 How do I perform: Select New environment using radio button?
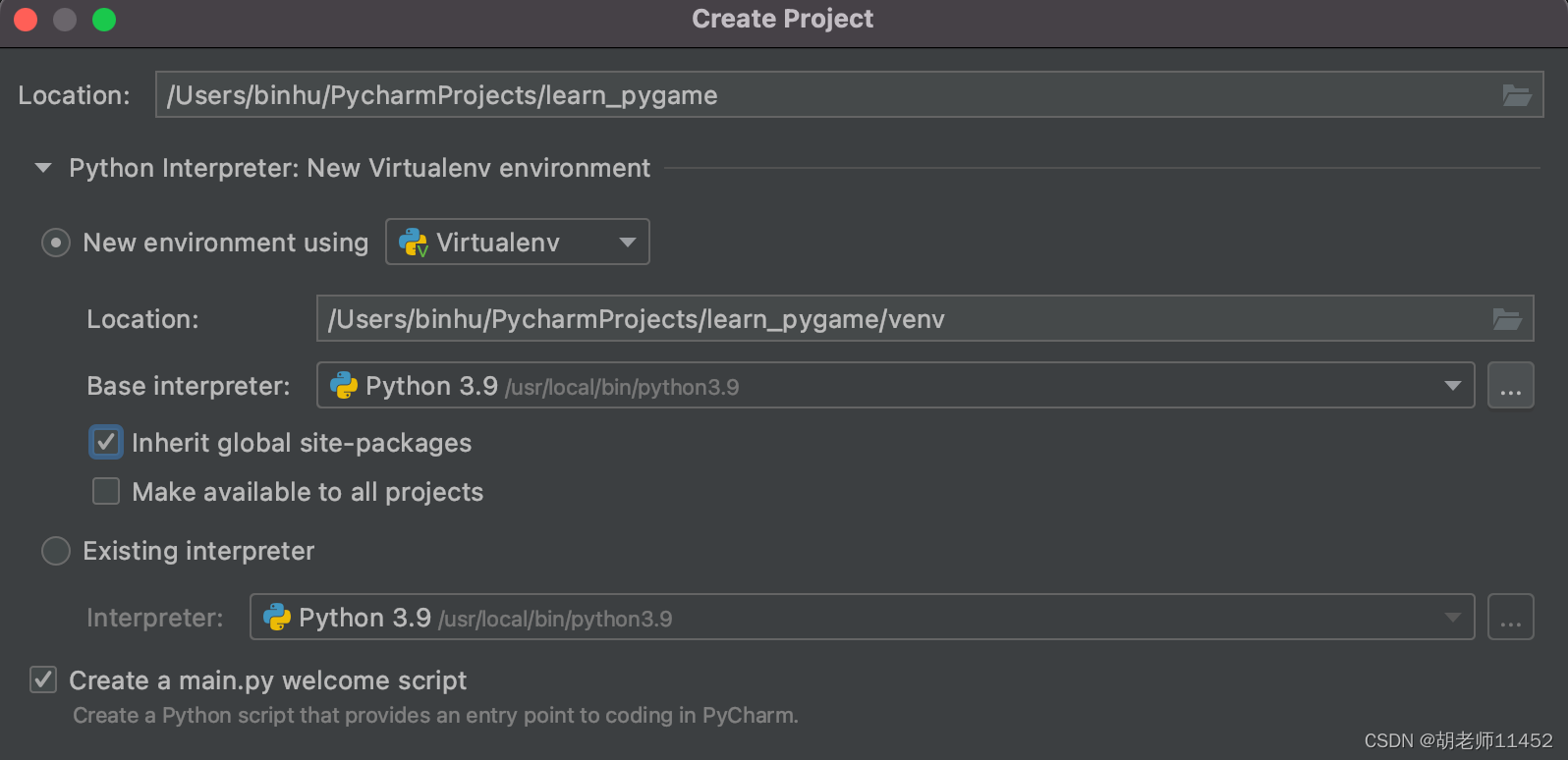[x=56, y=243]
